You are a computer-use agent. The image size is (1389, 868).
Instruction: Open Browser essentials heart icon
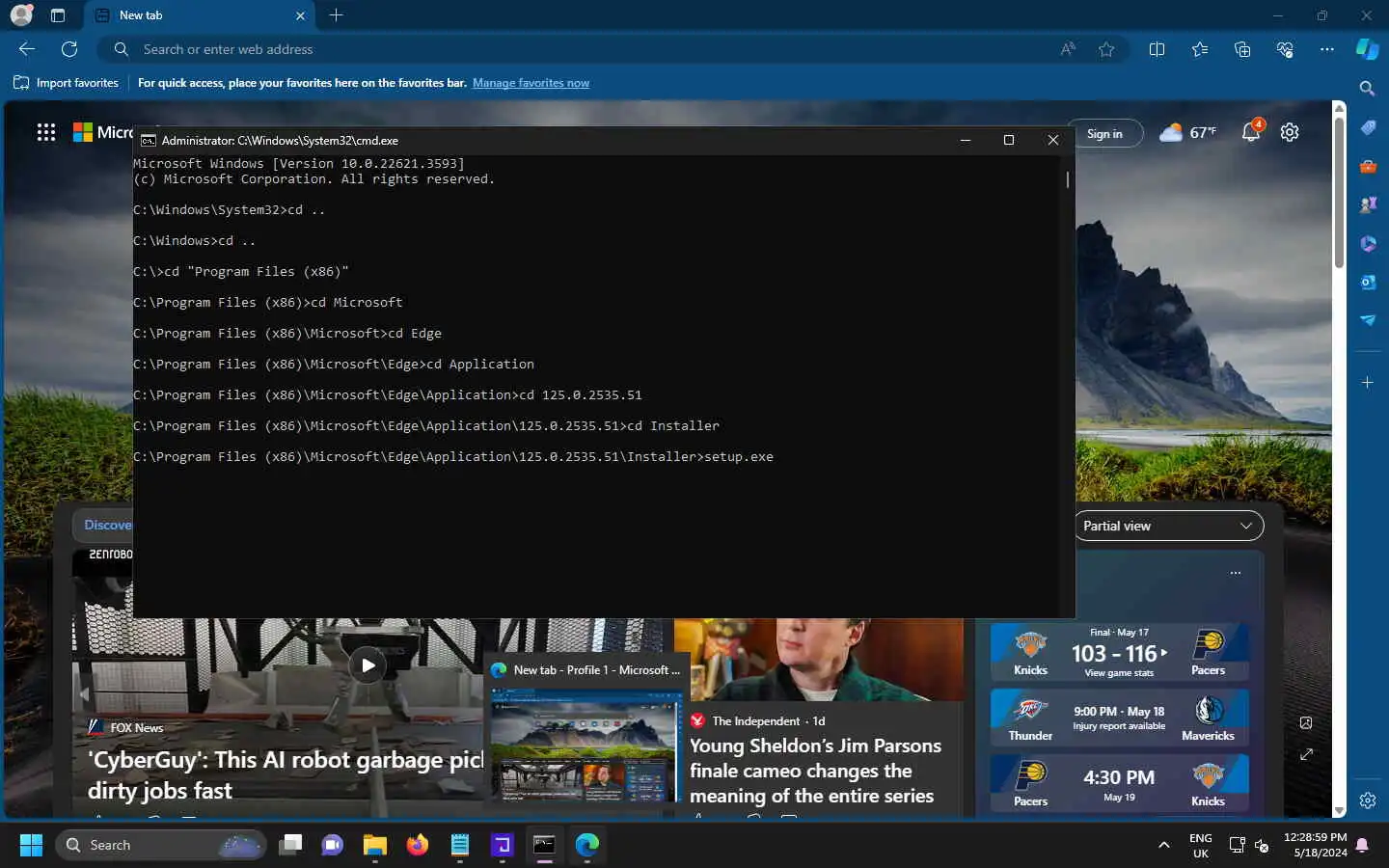(1285, 49)
